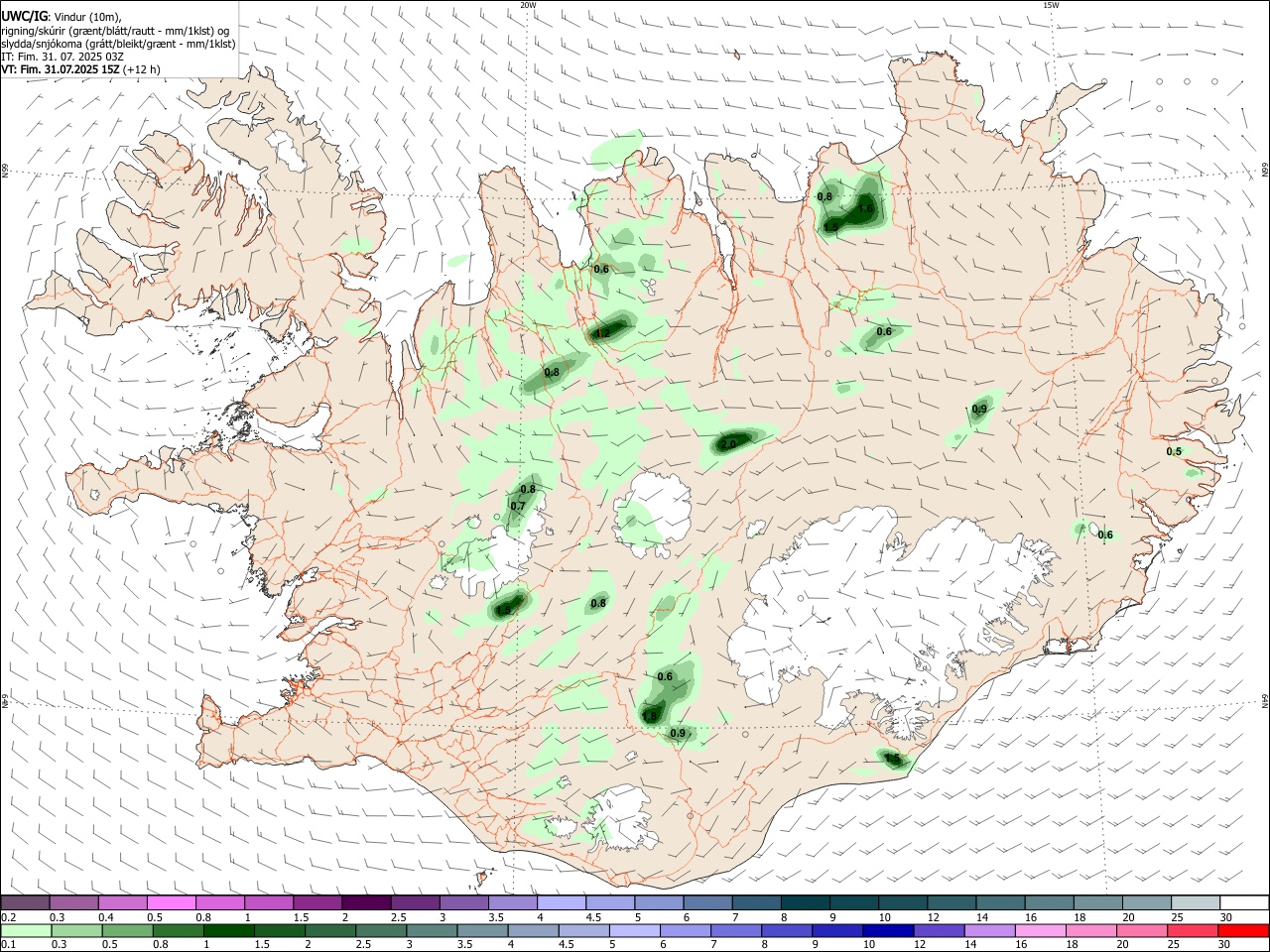Pick the pale mint first swatch of the rain legend

tap(26, 930)
